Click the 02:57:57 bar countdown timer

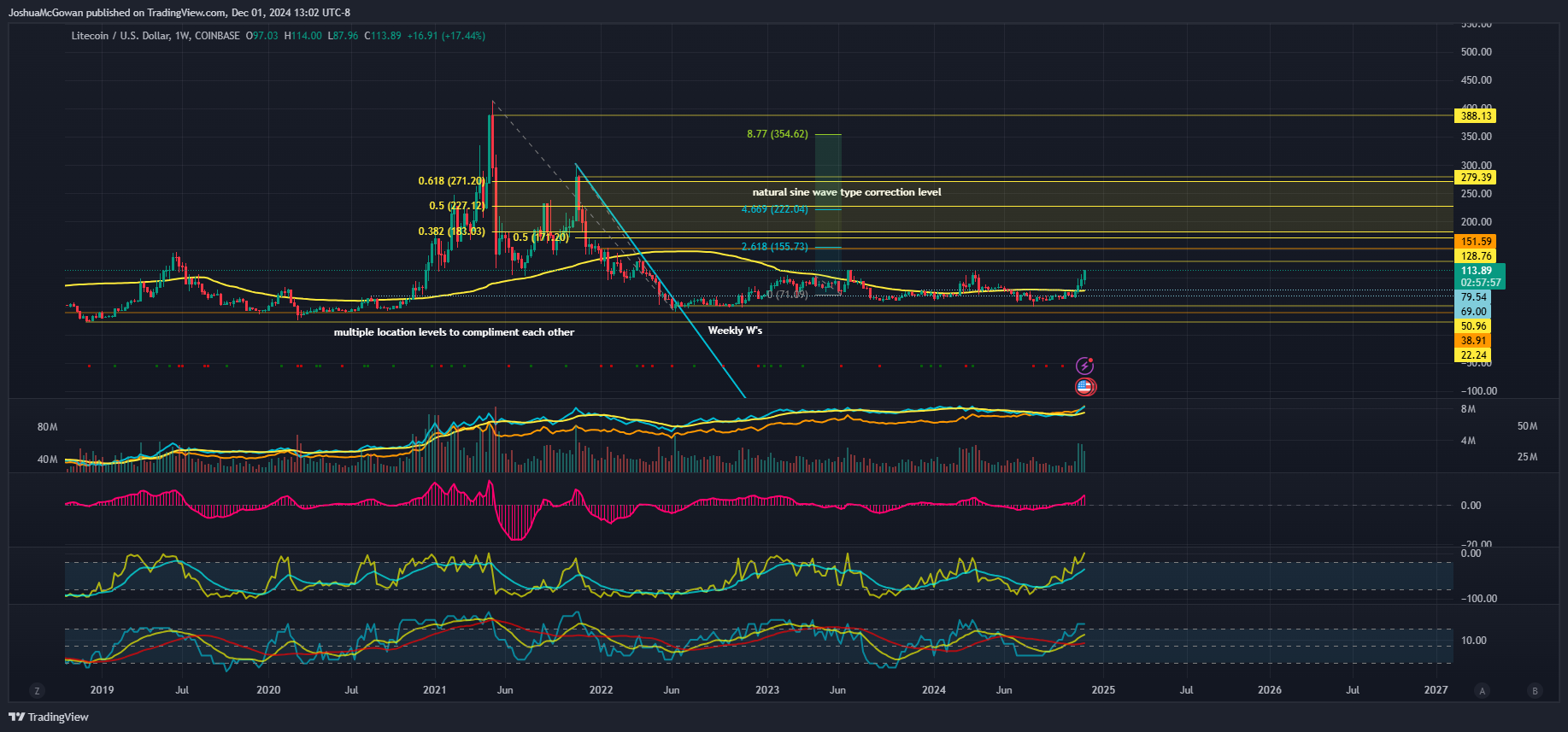[x=1480, y=283]
